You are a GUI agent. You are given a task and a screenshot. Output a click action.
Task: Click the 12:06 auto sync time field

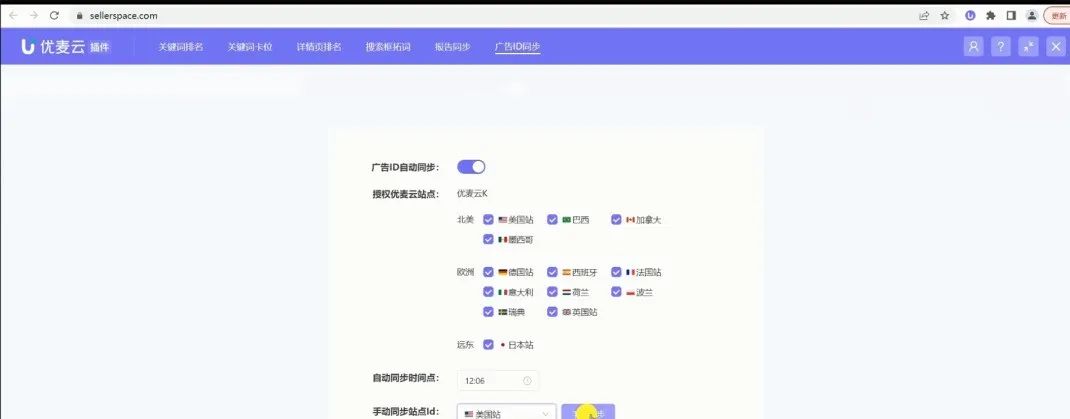pyautogui.click(x=490, y=380)
